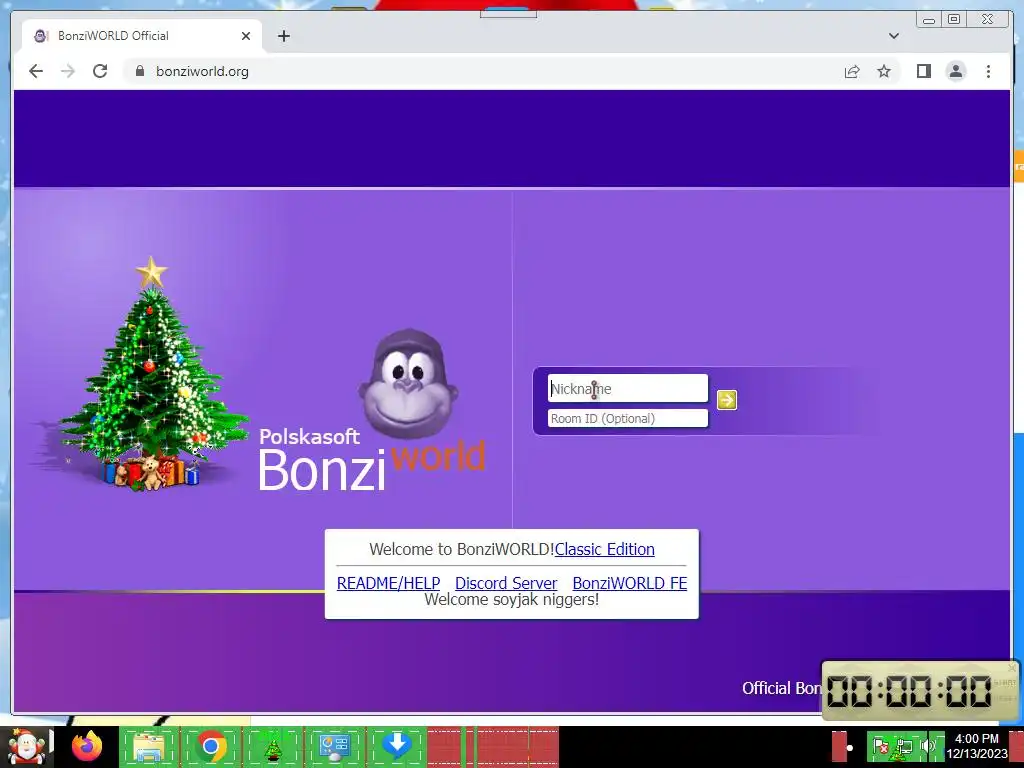Open the Control Panel taskbar icon

pyautogui.click(x=335, y=746)
